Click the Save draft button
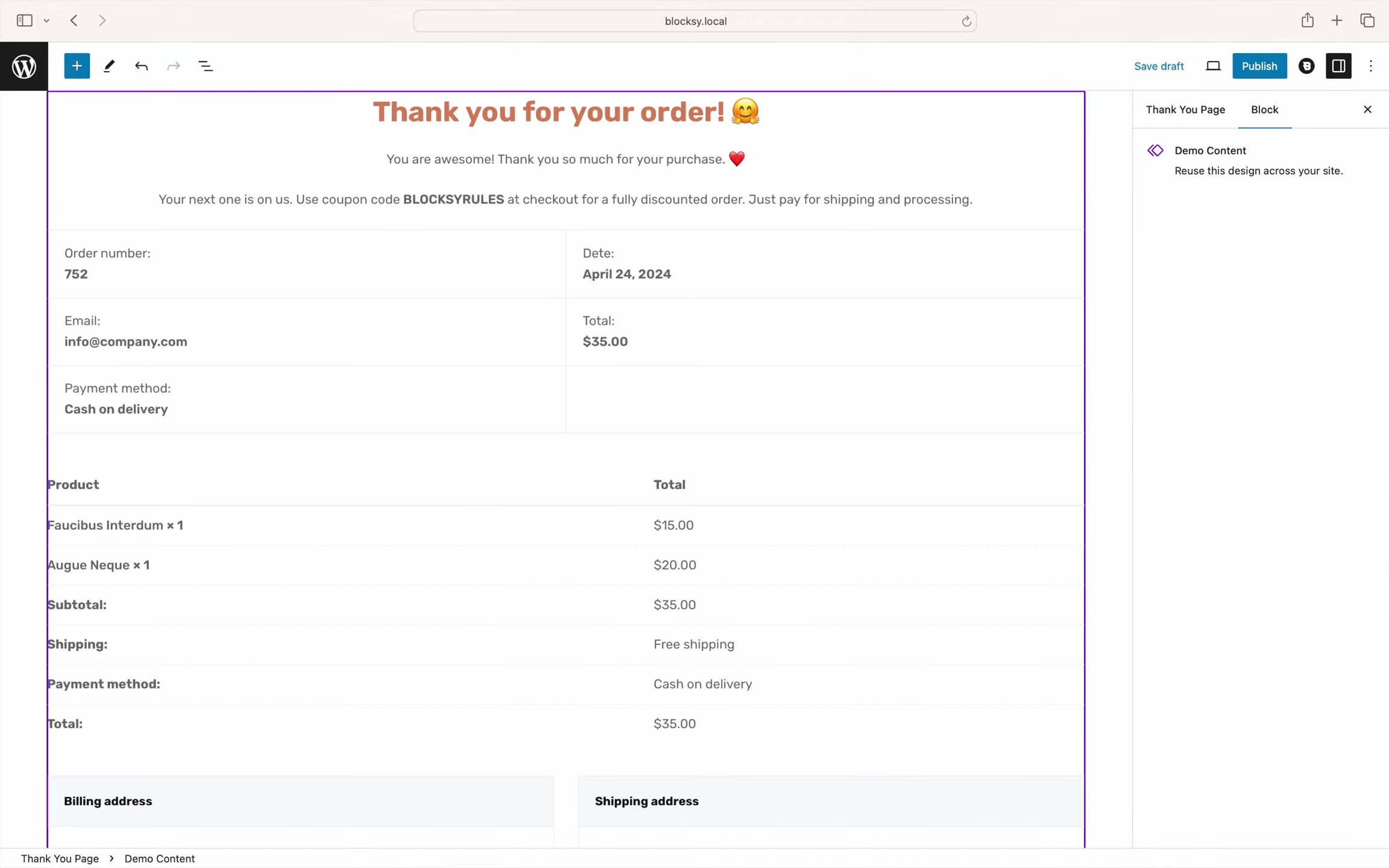The image size is (1389, 868). click(1159, 66)
